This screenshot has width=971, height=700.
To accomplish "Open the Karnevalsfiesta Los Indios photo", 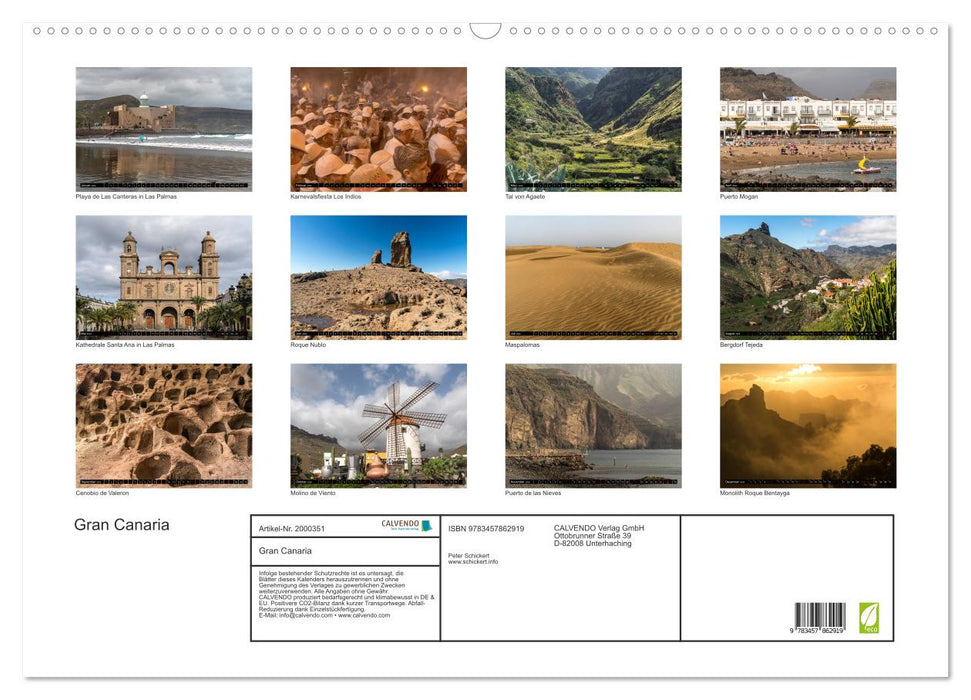I will pyautogui.click(x=378, y=128).
